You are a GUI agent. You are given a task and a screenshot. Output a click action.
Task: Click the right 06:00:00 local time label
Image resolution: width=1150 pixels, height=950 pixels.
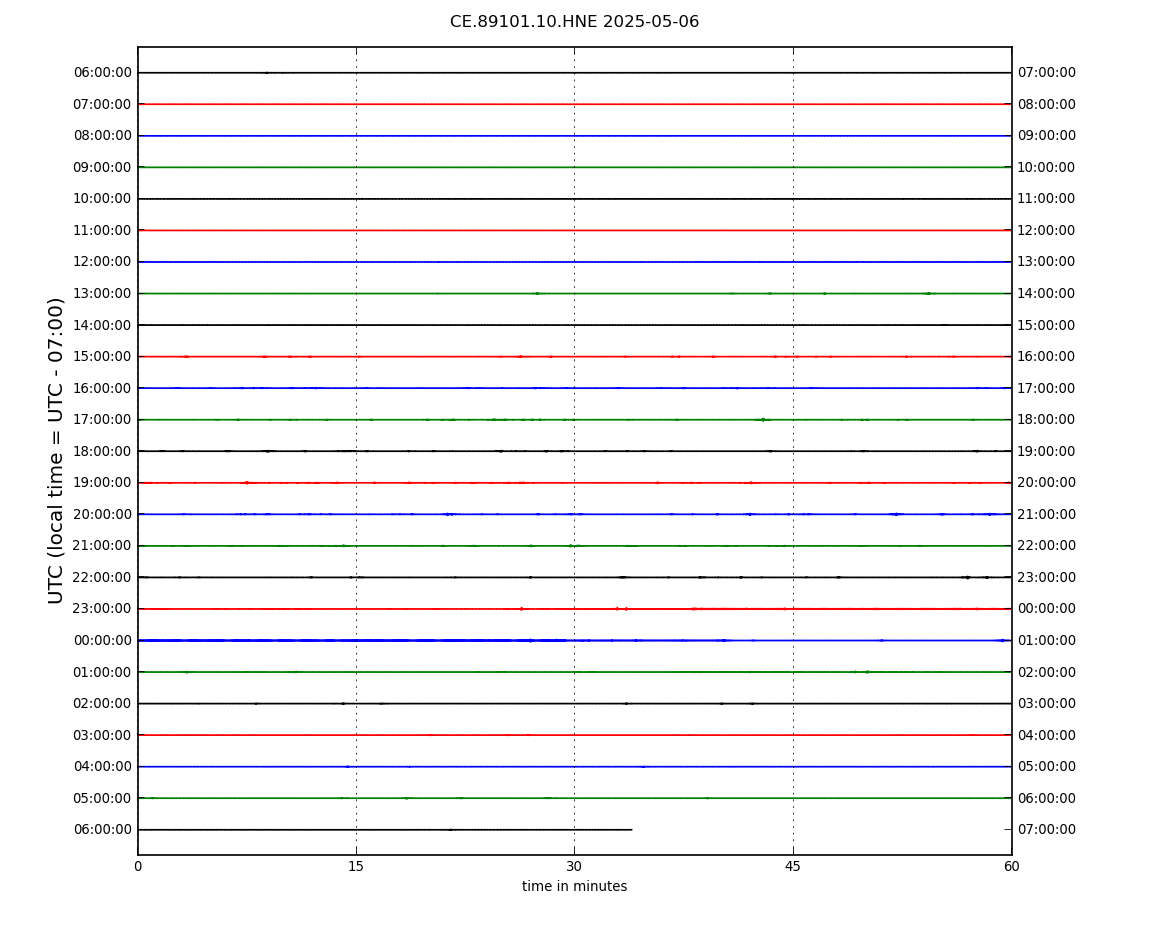coord(1047,798)
